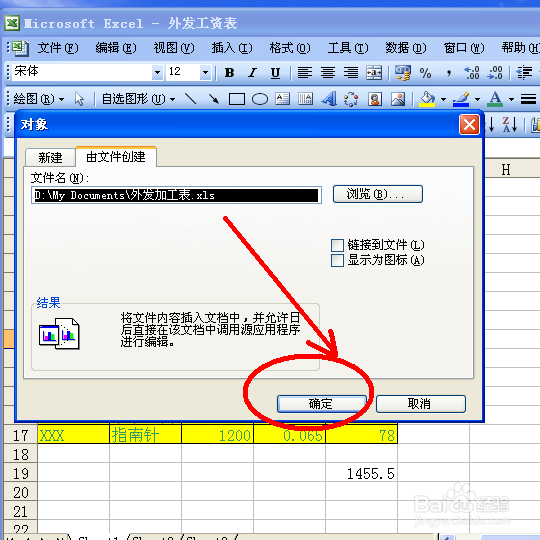
Task: Open the 格式 menu
Action: click(290, 48)
